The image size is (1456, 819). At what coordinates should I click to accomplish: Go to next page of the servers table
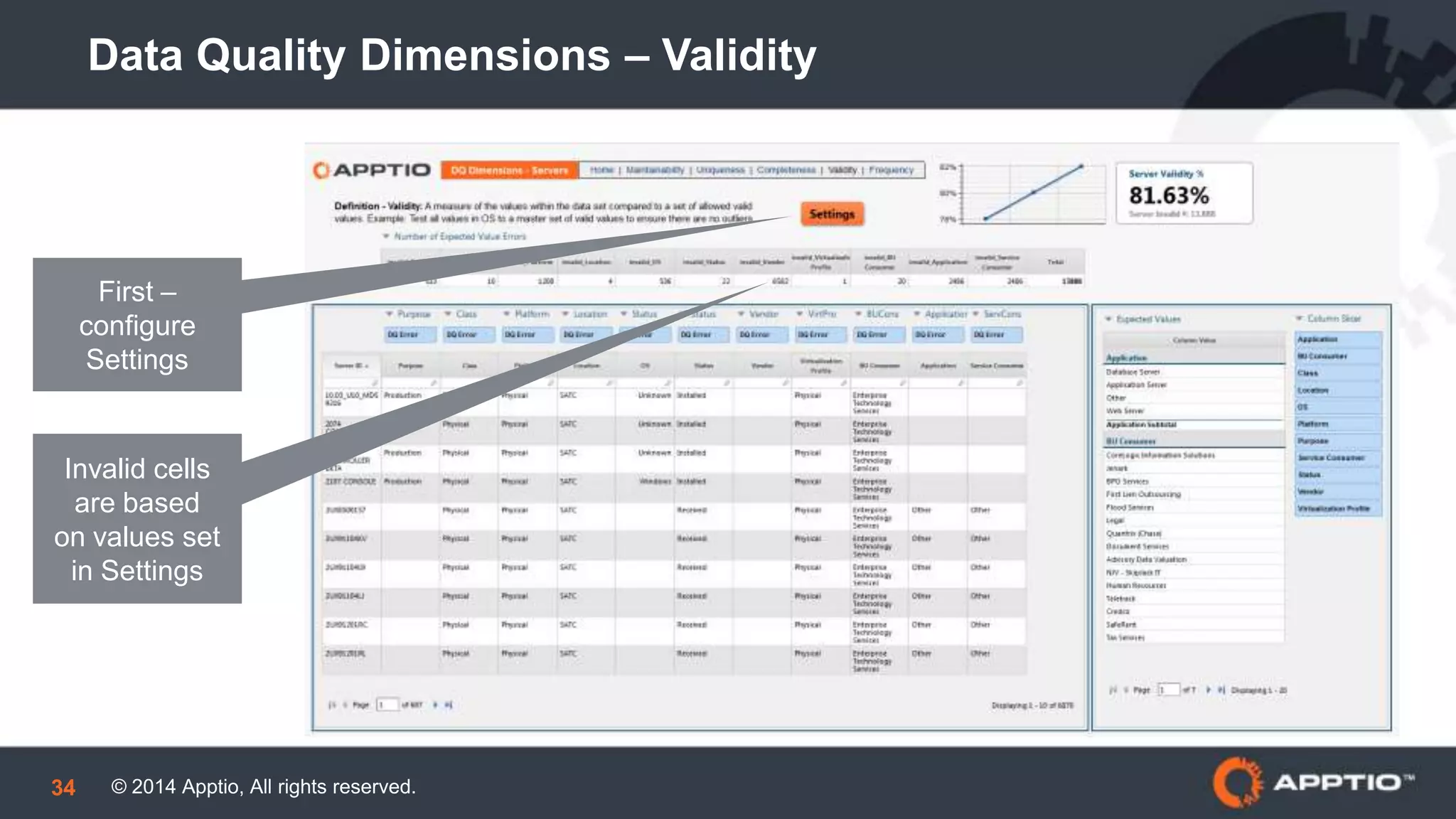[435, 705]
